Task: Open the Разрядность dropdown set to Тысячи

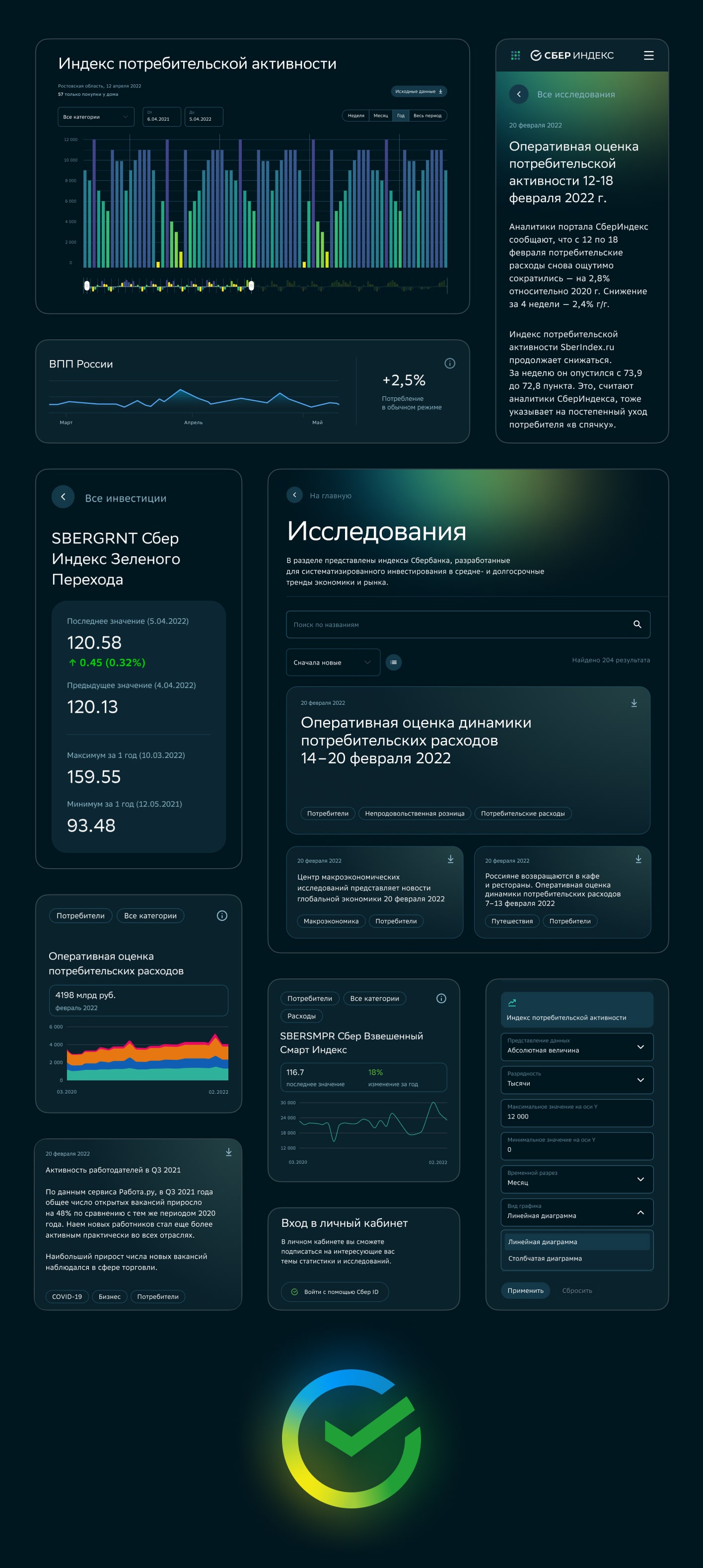Action: pyautogui.click(x=577, y=1080)
